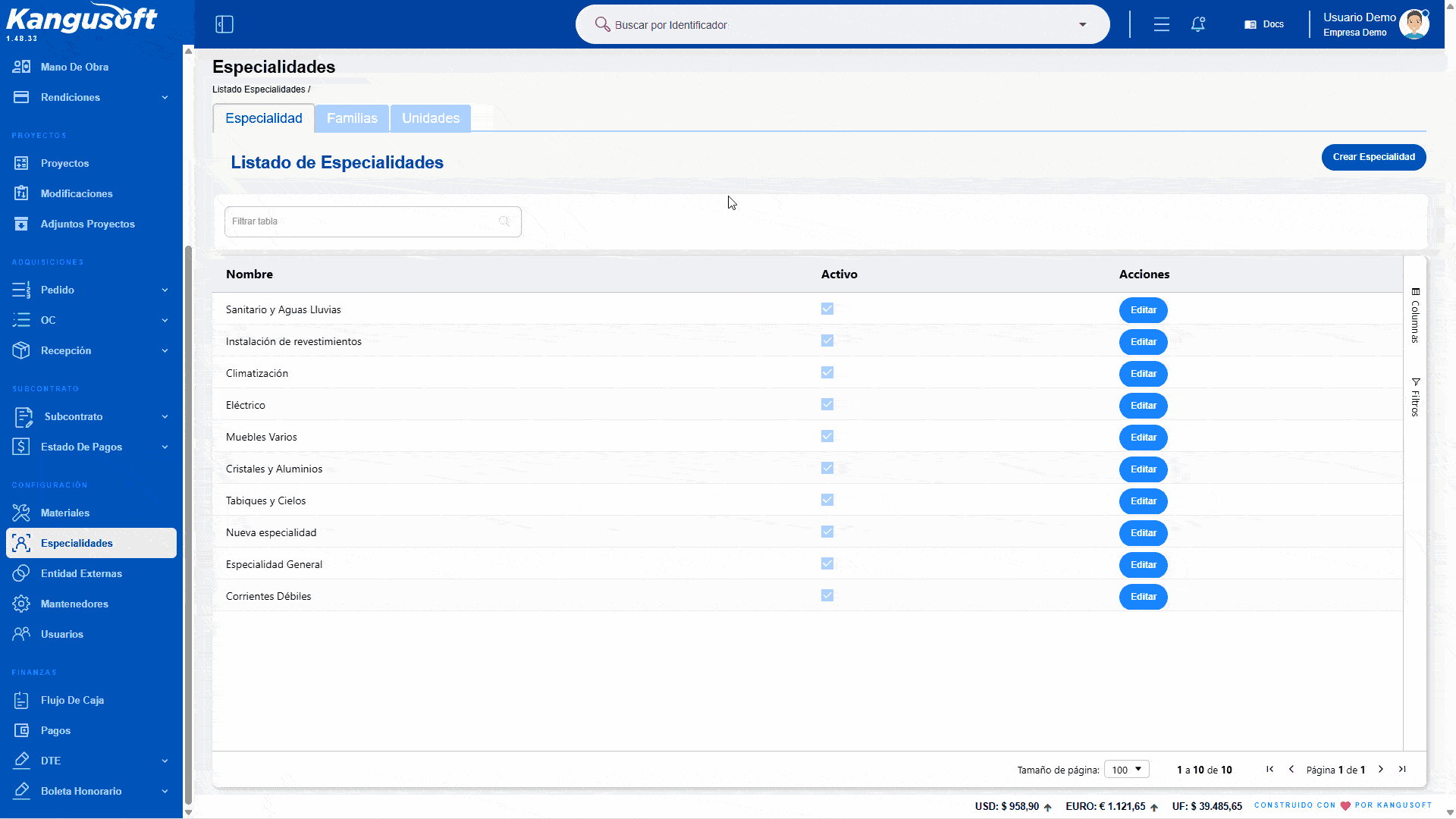Toggle Activo checkbox for Sanitario y Aguas Lluvias

coord(827,309)
